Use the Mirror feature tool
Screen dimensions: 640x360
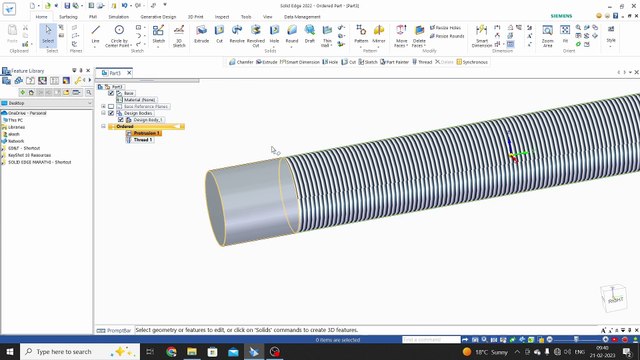(379, 34)
